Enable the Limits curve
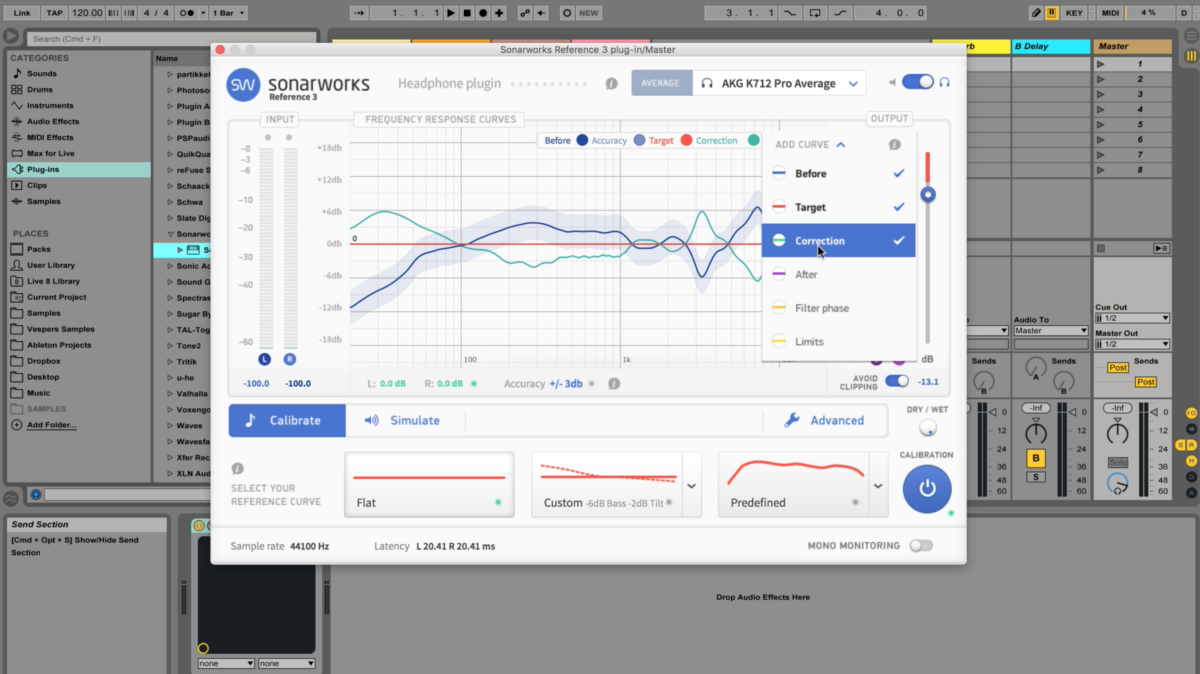This screenshot has width=1200, height=674. [x=838, y=342]
